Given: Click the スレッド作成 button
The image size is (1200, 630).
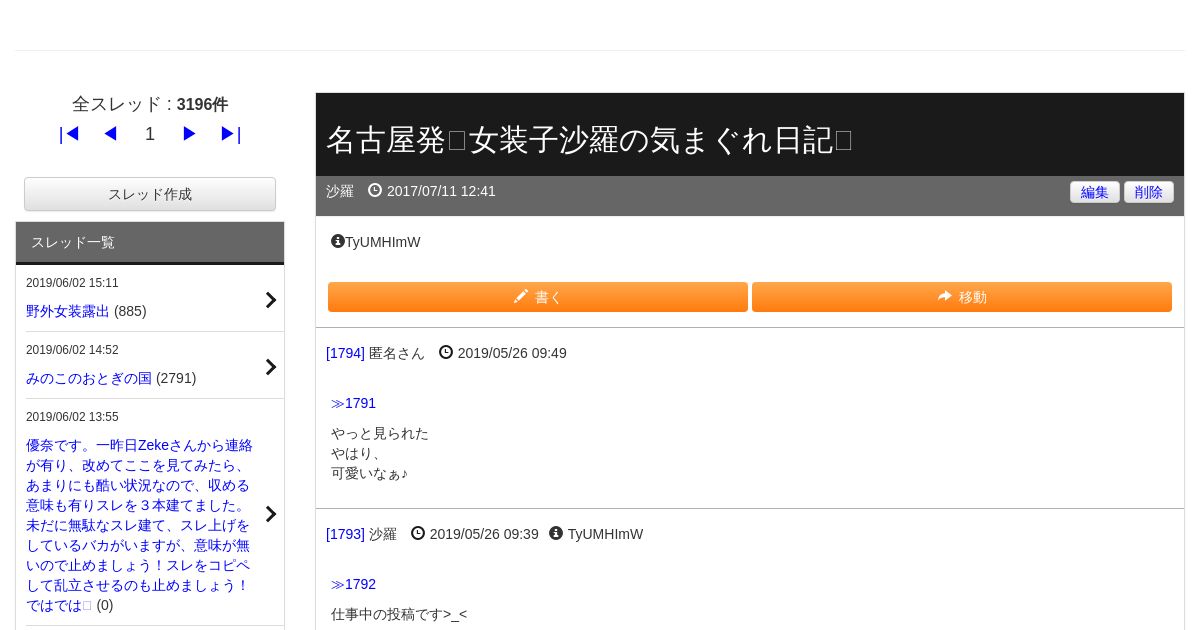Looking at the screenshot, I should [x=150, y=194].
